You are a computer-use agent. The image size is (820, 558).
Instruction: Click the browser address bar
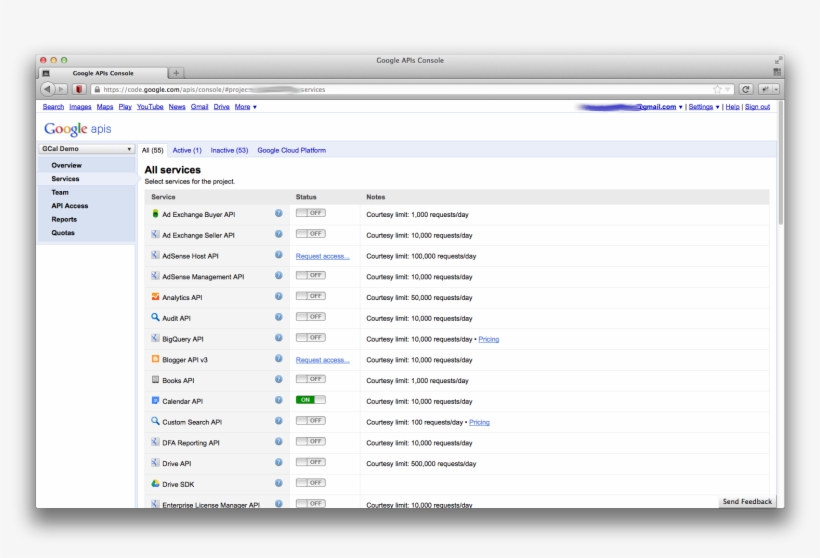pos(413,89)
